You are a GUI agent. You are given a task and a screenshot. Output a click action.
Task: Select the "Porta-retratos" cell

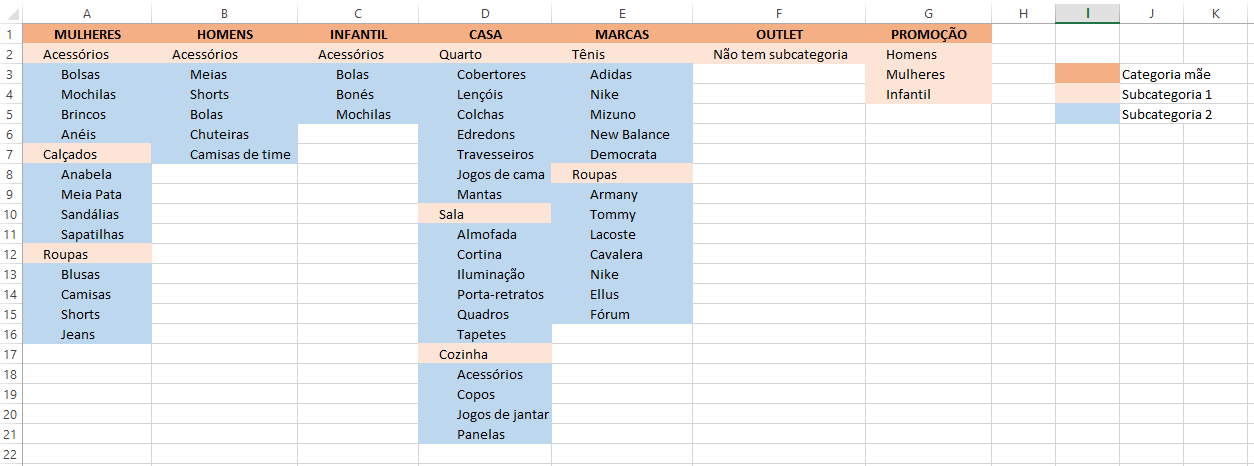pos(500,294)
